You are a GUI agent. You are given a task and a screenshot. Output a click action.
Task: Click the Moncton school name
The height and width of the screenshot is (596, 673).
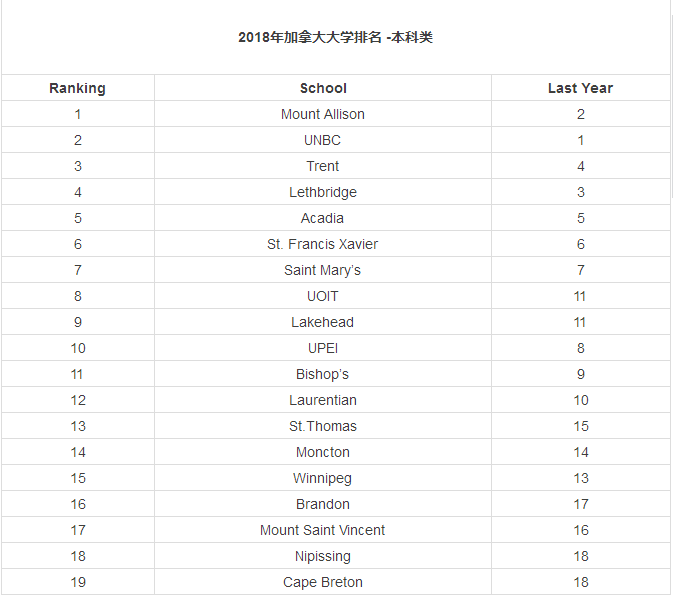[x=323, y=452]
